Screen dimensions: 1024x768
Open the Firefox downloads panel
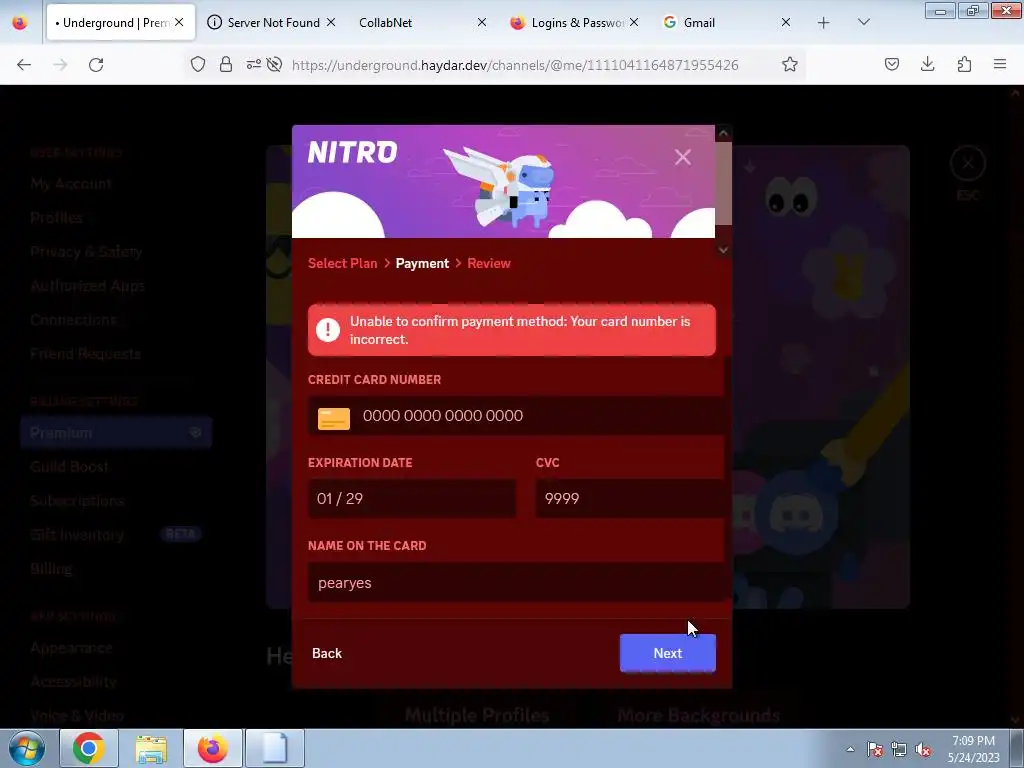pos(927,64)
